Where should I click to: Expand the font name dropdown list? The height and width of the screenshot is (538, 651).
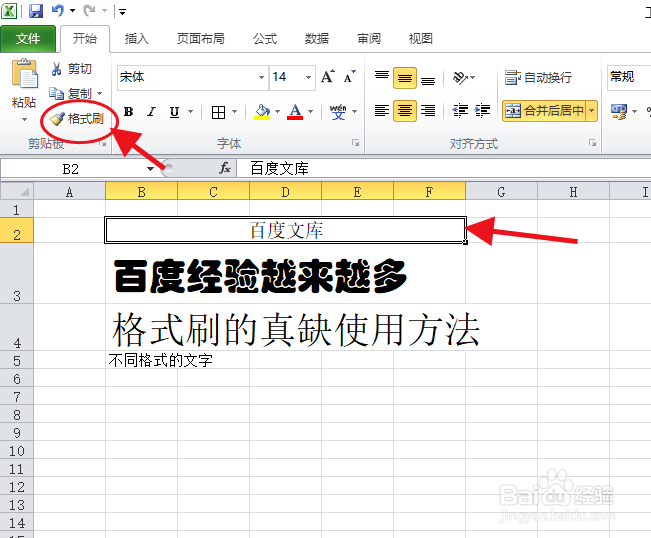pos(262,77)
